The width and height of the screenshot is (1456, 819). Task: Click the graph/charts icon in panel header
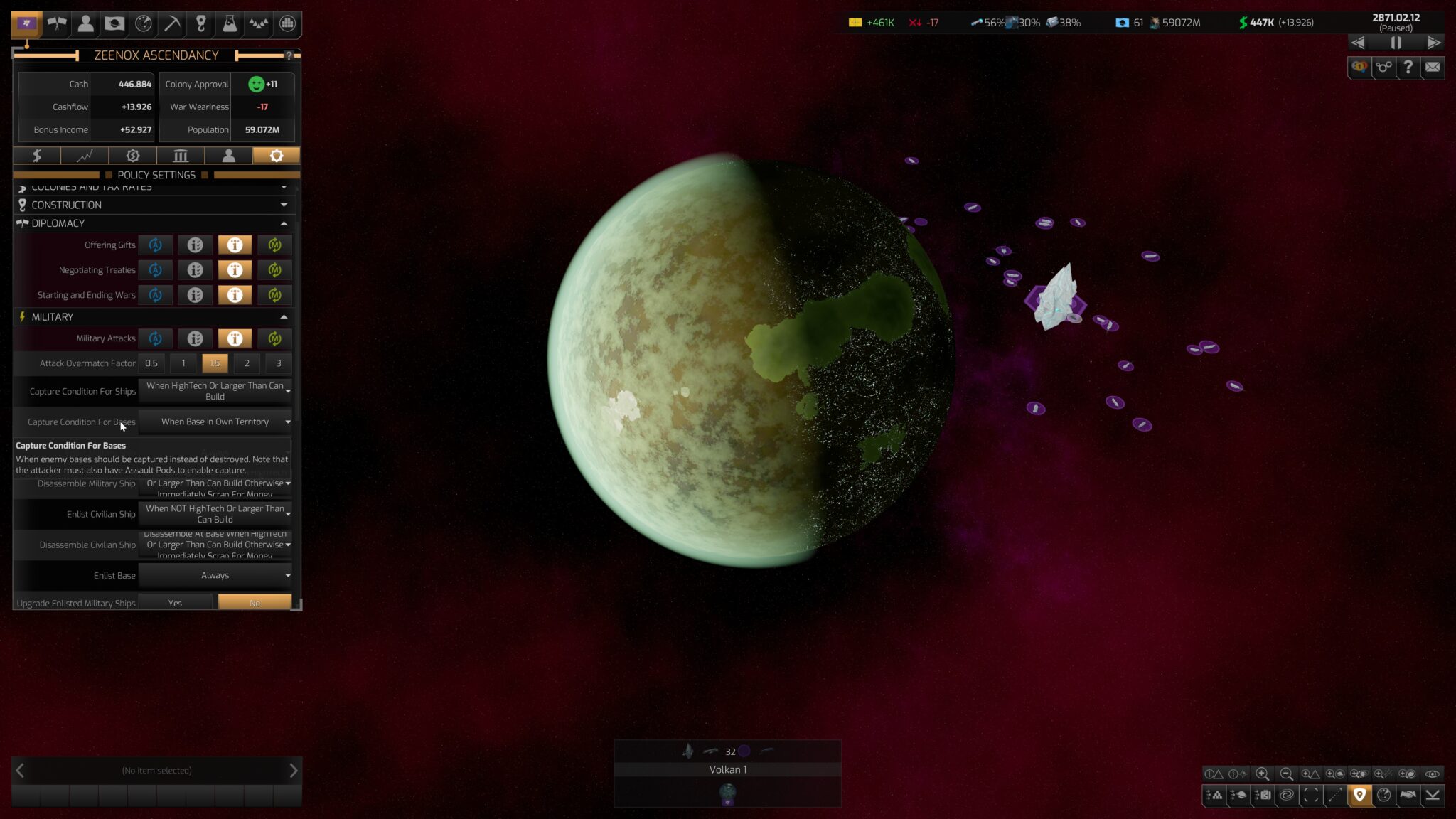(x=85, y=155)
